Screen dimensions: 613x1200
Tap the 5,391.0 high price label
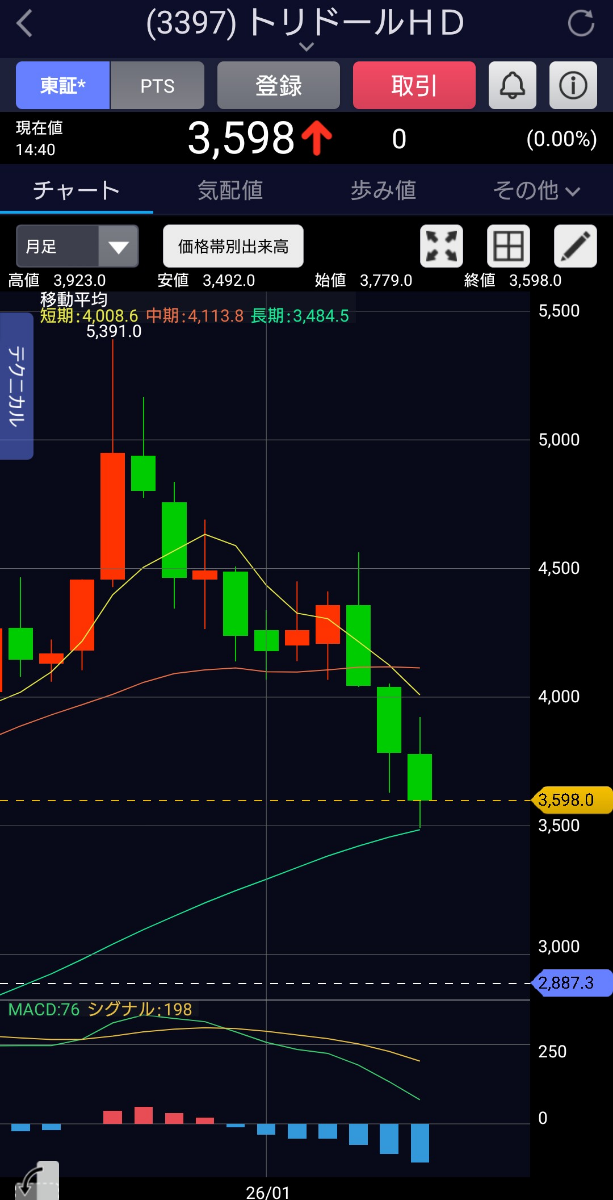pos(114,332)
